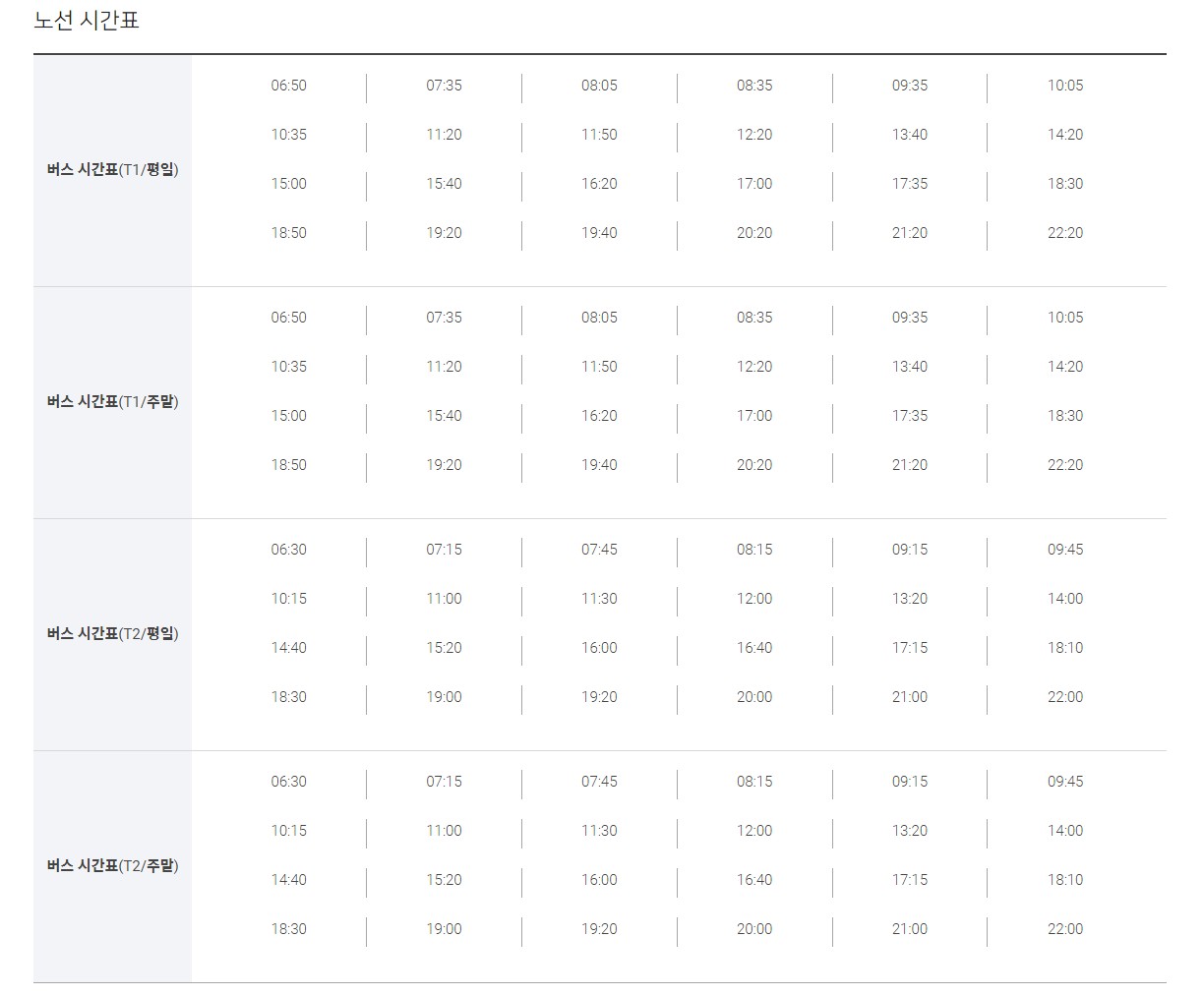
Task: Select 08:15 in the T2/주말 section
Action: (754, 782)
